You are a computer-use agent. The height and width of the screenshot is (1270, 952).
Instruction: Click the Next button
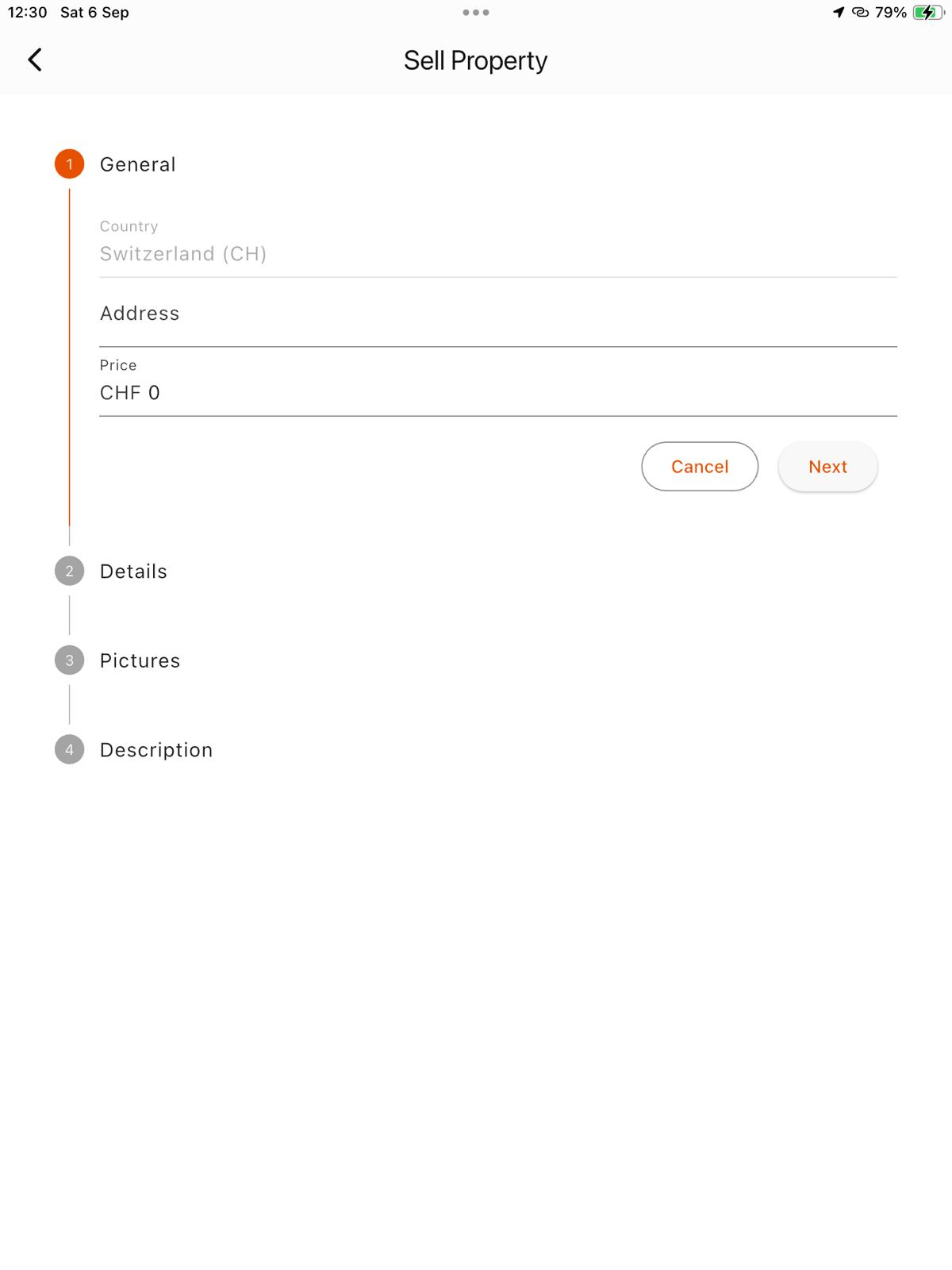(x=827, y=467)
